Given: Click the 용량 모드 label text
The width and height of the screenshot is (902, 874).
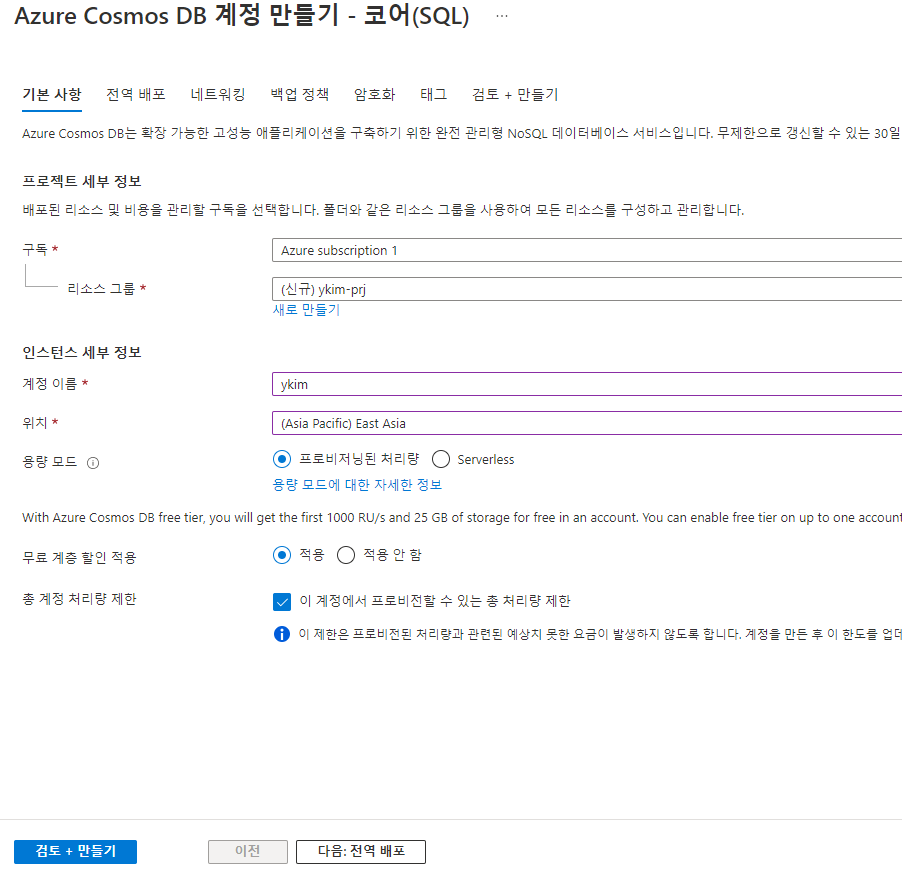Looking at the screenshot, I should (x=49, y=462).
